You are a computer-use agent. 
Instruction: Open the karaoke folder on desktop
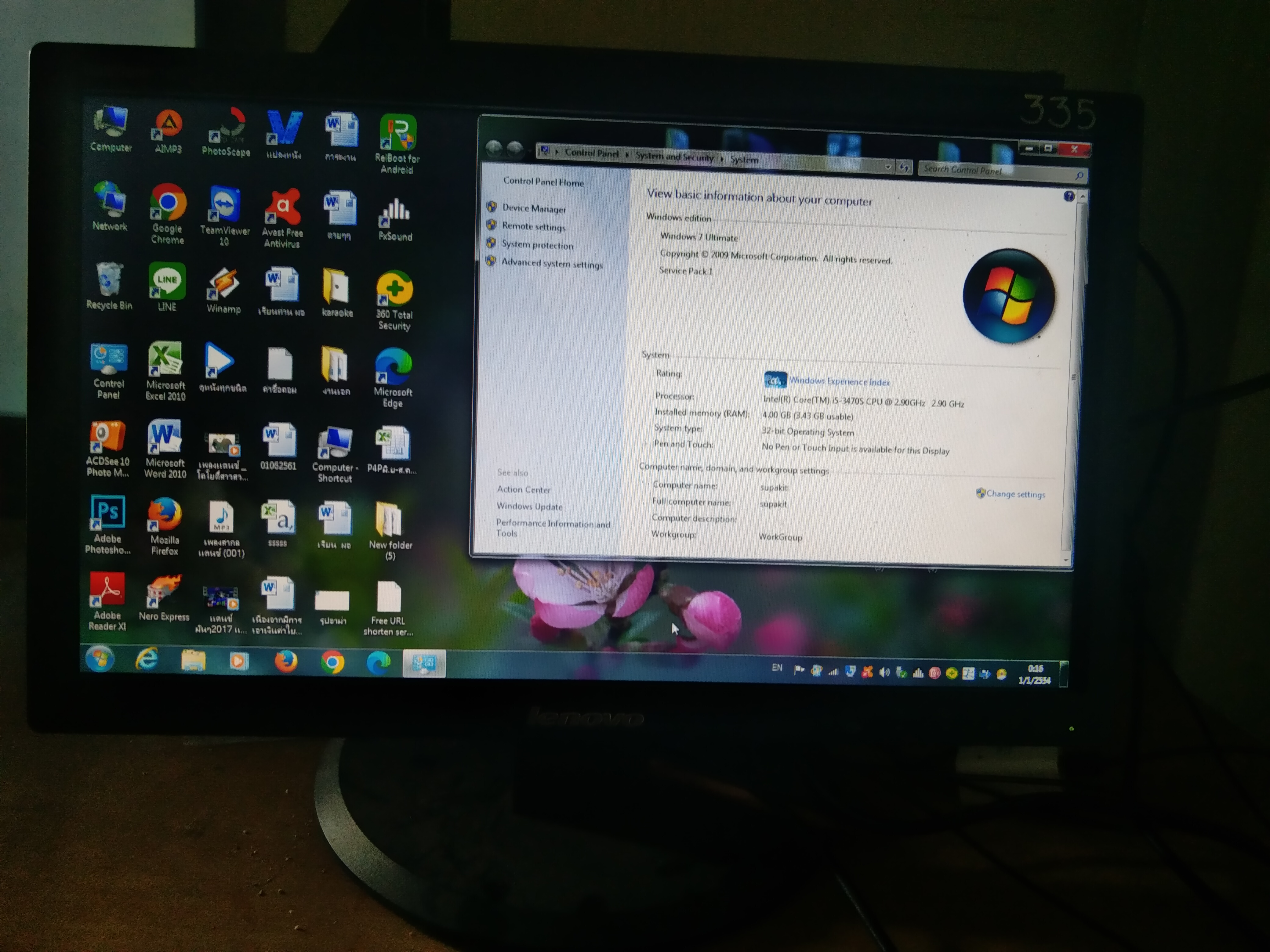[x=337, y=293]
